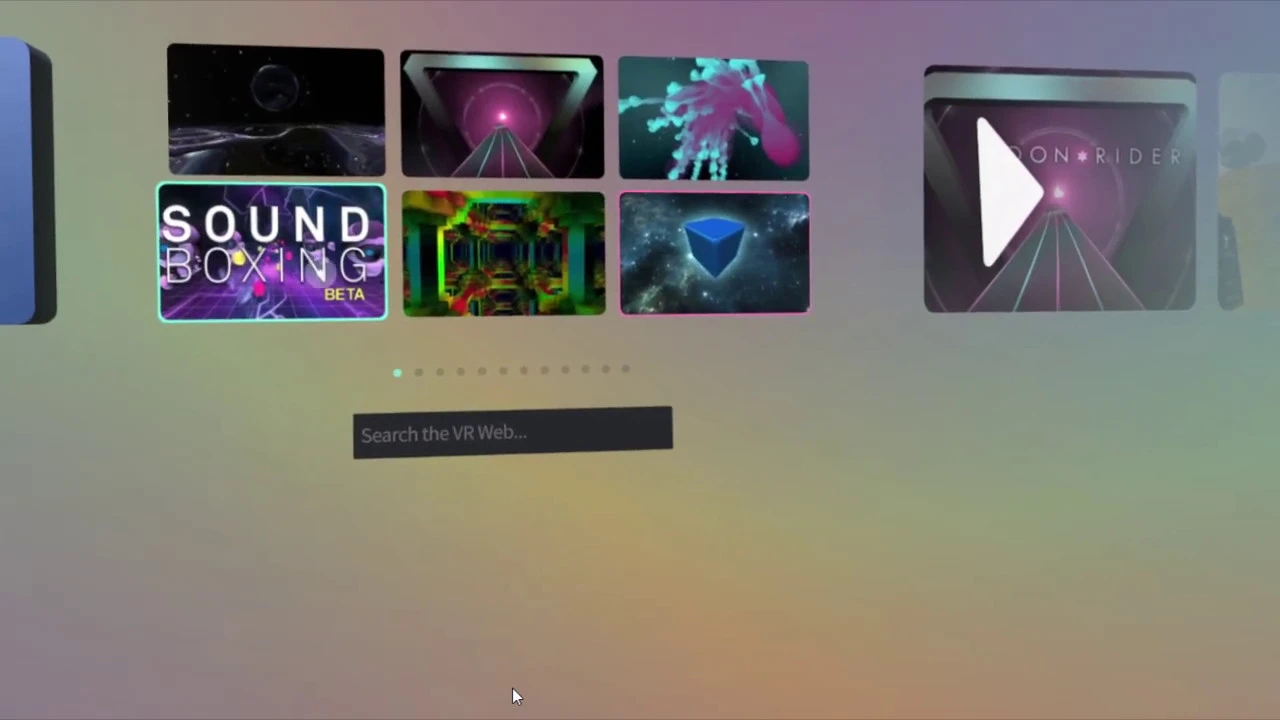Open the dark starfield planet thumbnail
Viewport: 1280px width, 720px height.
coord(276,110)
